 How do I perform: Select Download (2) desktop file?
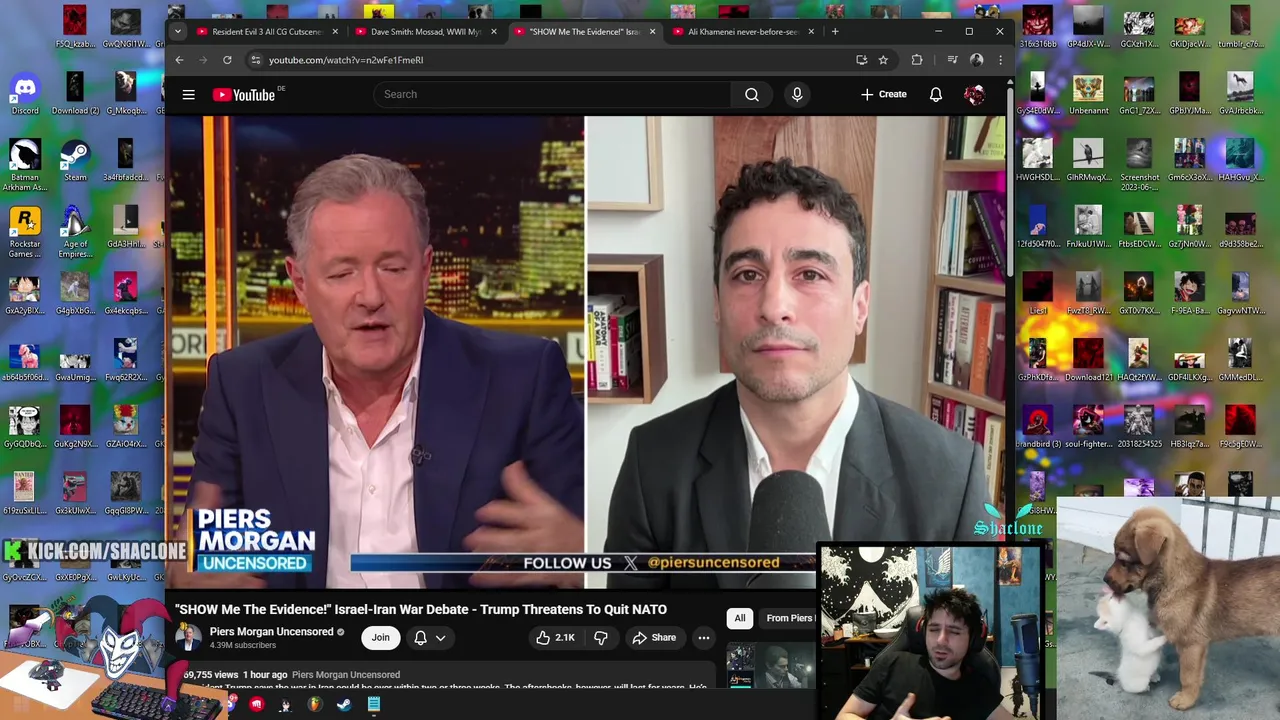point(75,94)
